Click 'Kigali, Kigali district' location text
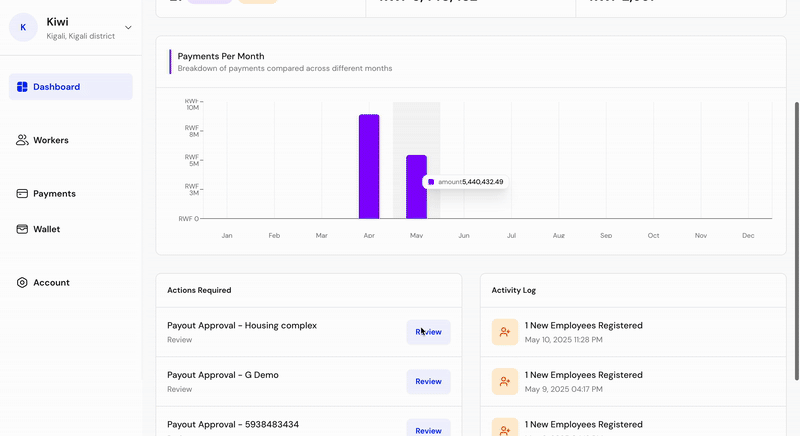The image size is (800, 436). click(81, 36)
